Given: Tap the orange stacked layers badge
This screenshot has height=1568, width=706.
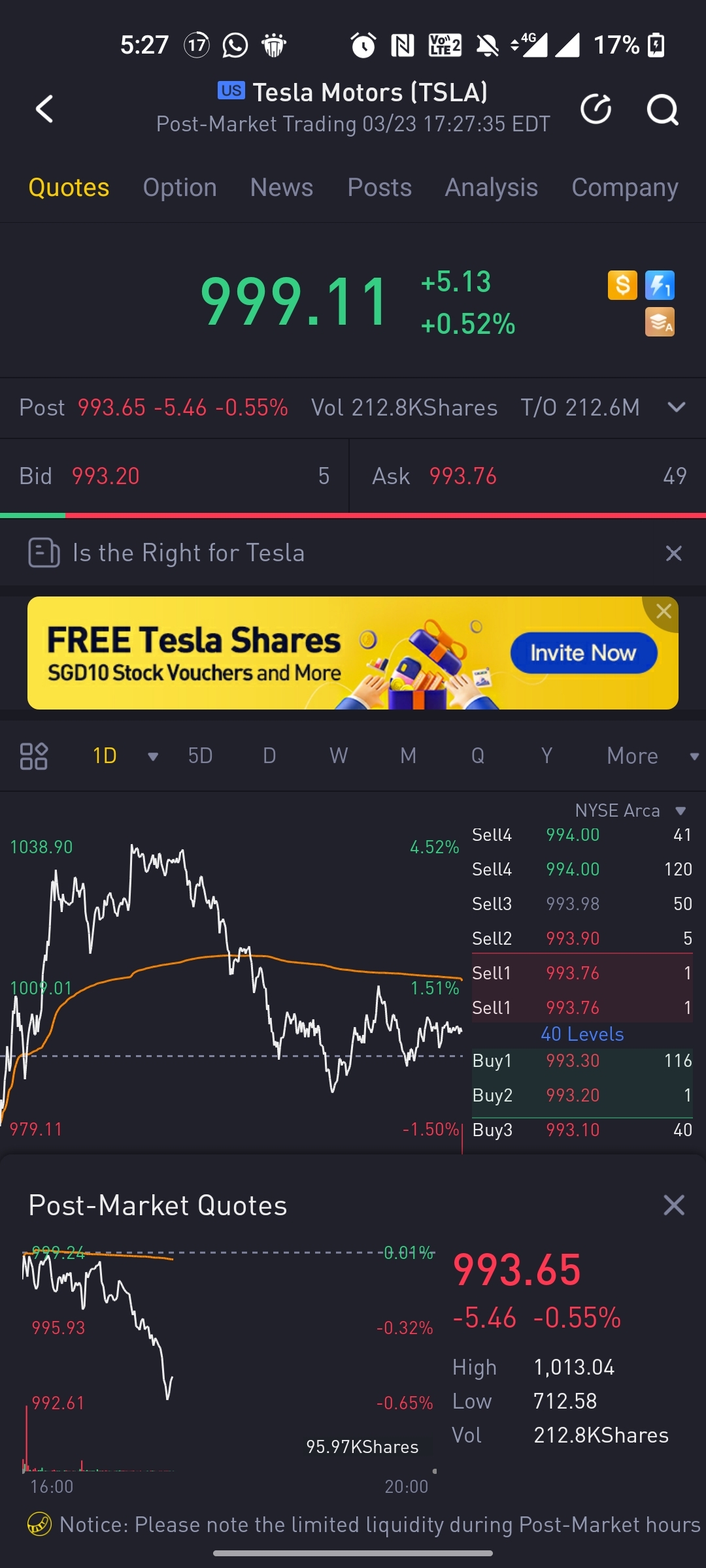Looking at the screenshot, I should click(660, 322).
